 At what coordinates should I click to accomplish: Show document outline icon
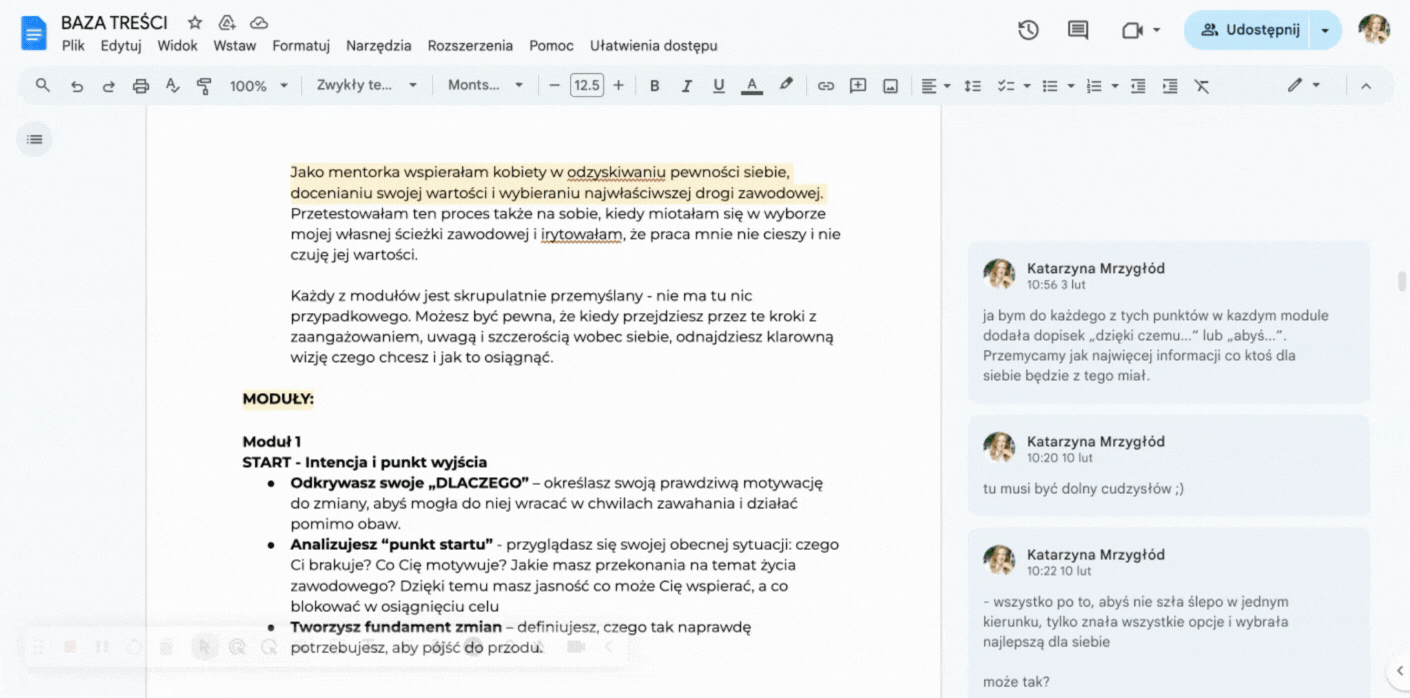pos(35,139)
